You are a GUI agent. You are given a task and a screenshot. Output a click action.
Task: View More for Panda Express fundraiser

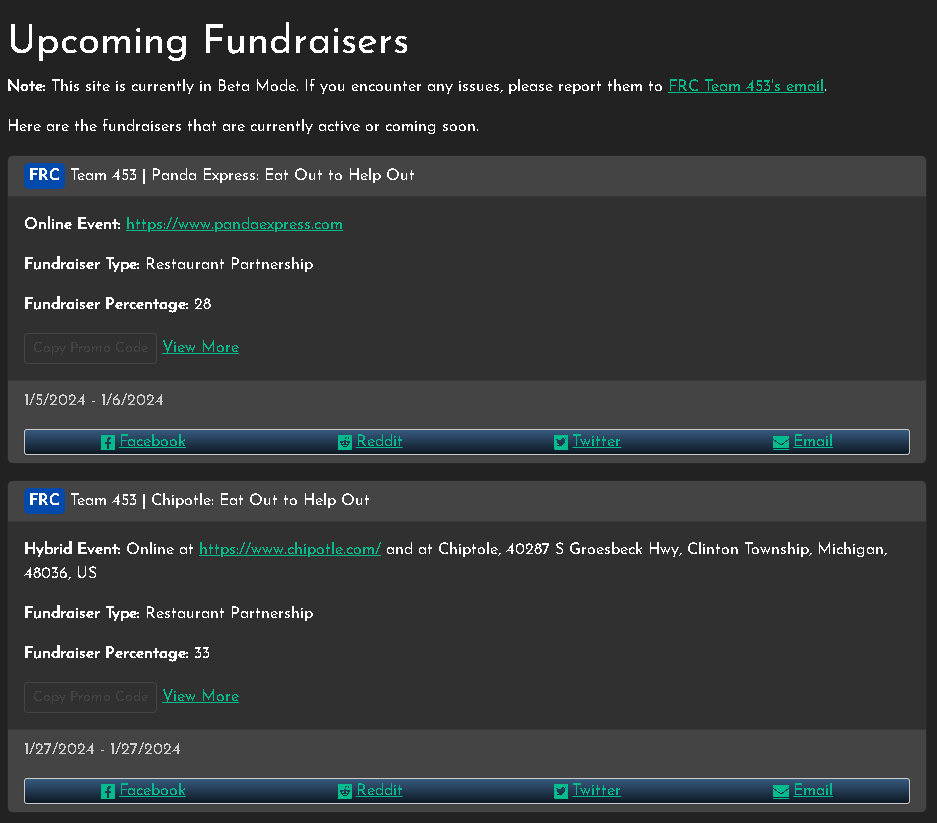coord(201,347)
